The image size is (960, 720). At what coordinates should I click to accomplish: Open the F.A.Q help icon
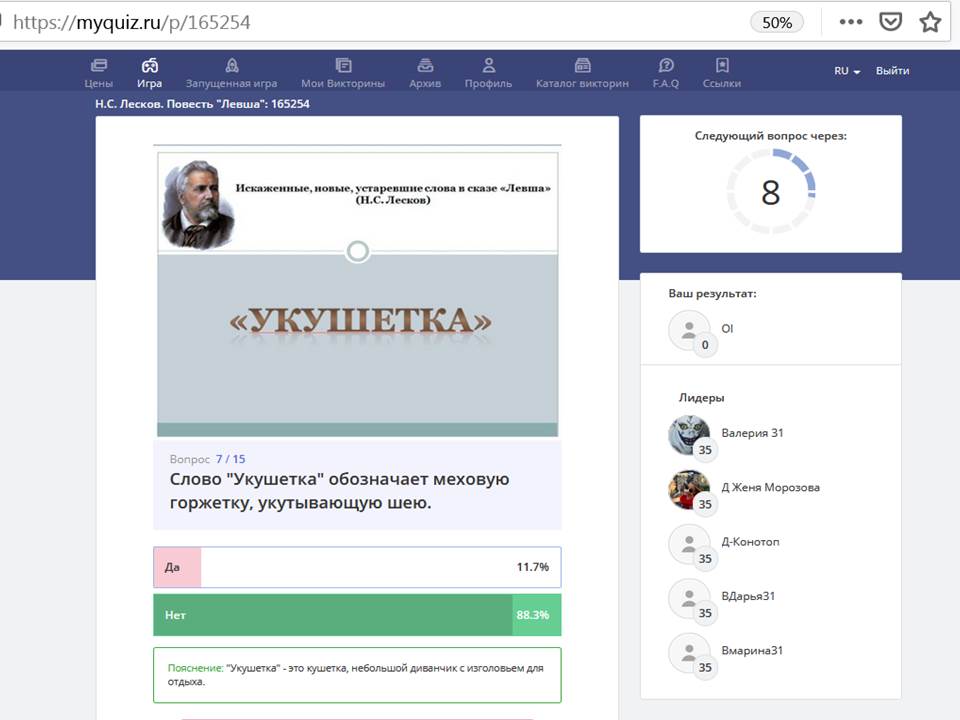pyautogui.click(x=666, y=66)
